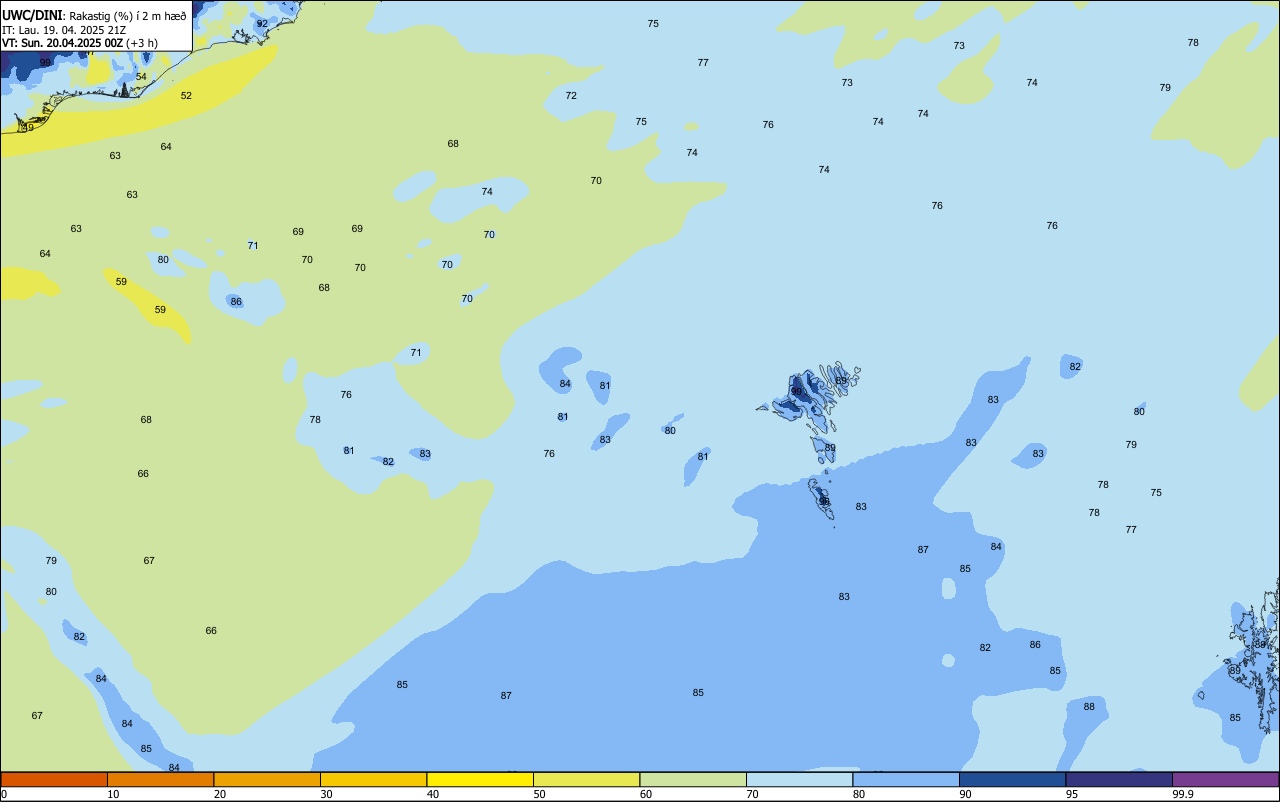Screen dimensions: 1280x802
Task: Click the humidity value 88 on the map
Action: [x=1089, y=707]
